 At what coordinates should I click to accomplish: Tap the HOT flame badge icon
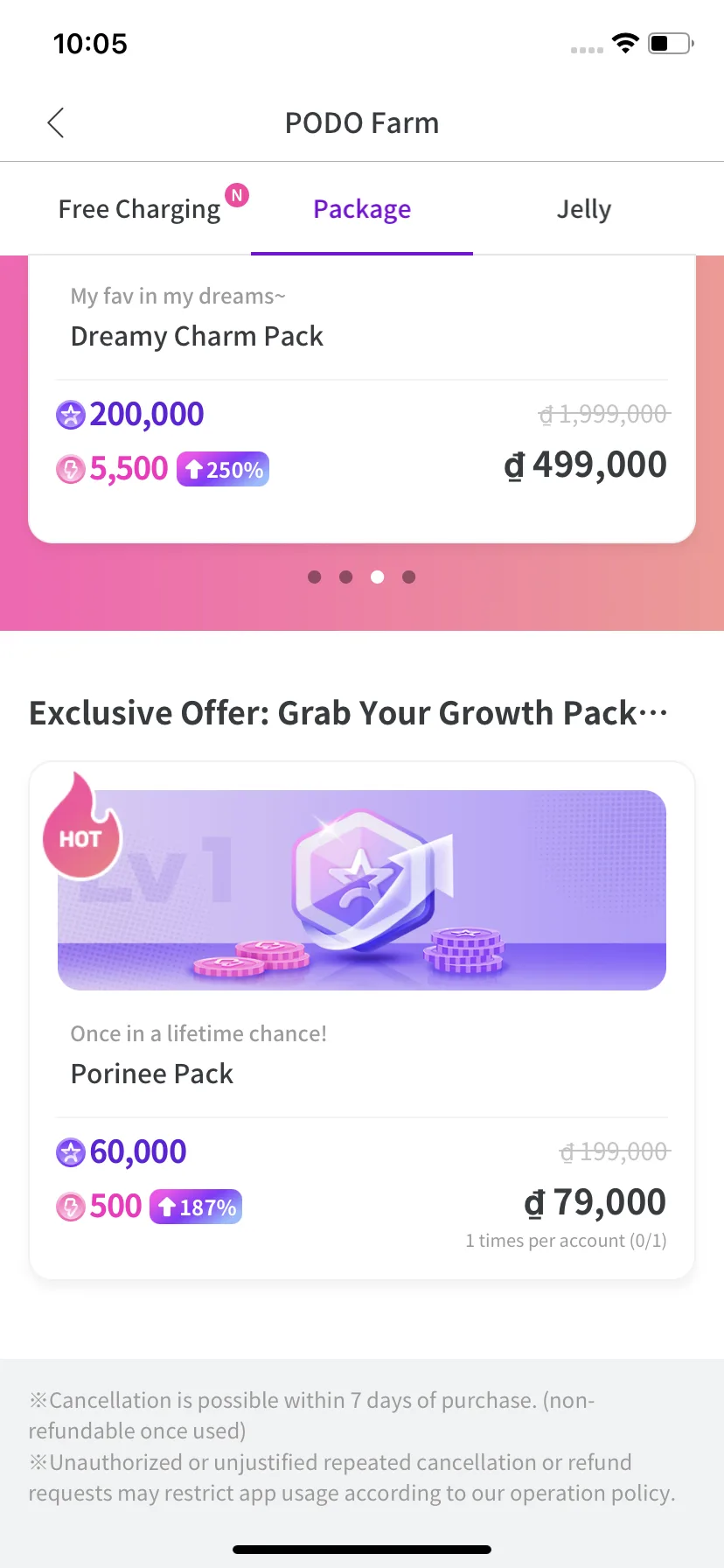(81, 827)
